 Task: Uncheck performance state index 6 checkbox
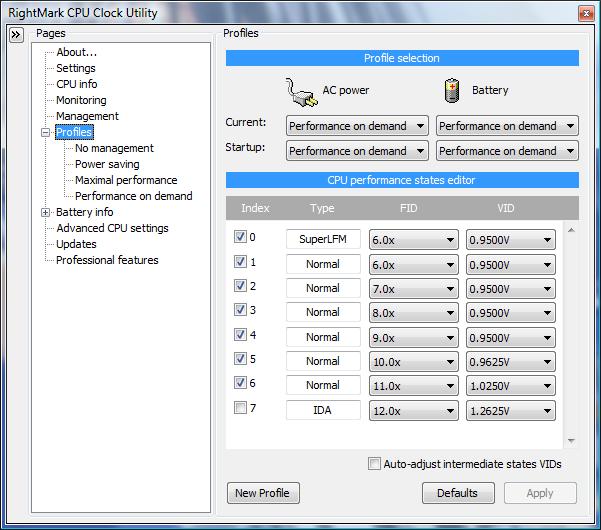point(240,382)
